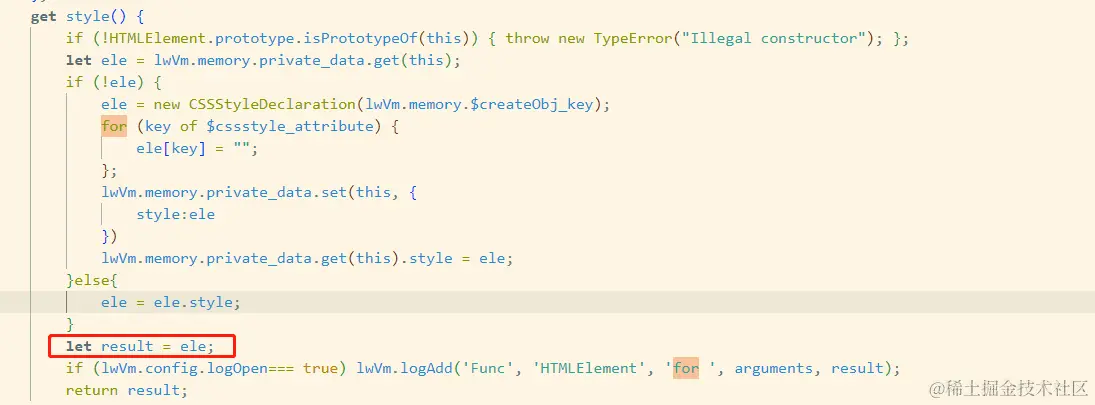Screen dimensions: 1095x405
Task: Click the 'ele = ele.style;' line
Action: (171, 302)
